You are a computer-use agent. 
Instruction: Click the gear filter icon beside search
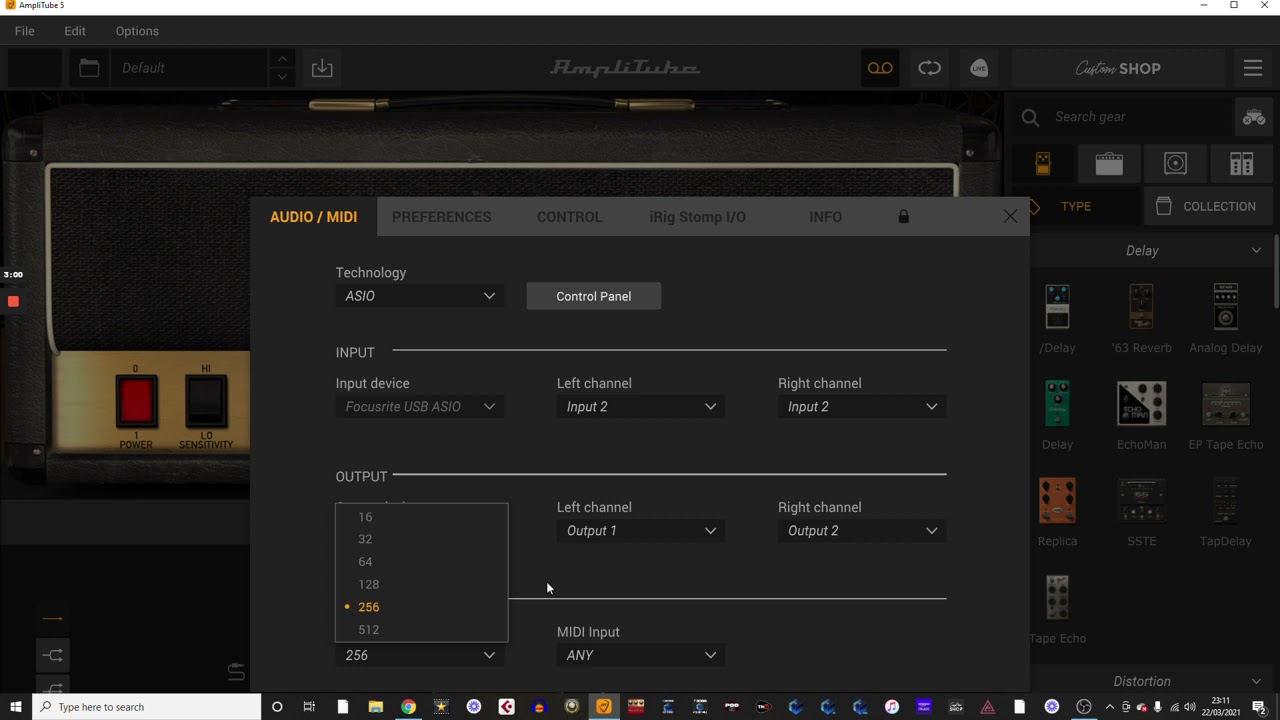coord(1254,117)
